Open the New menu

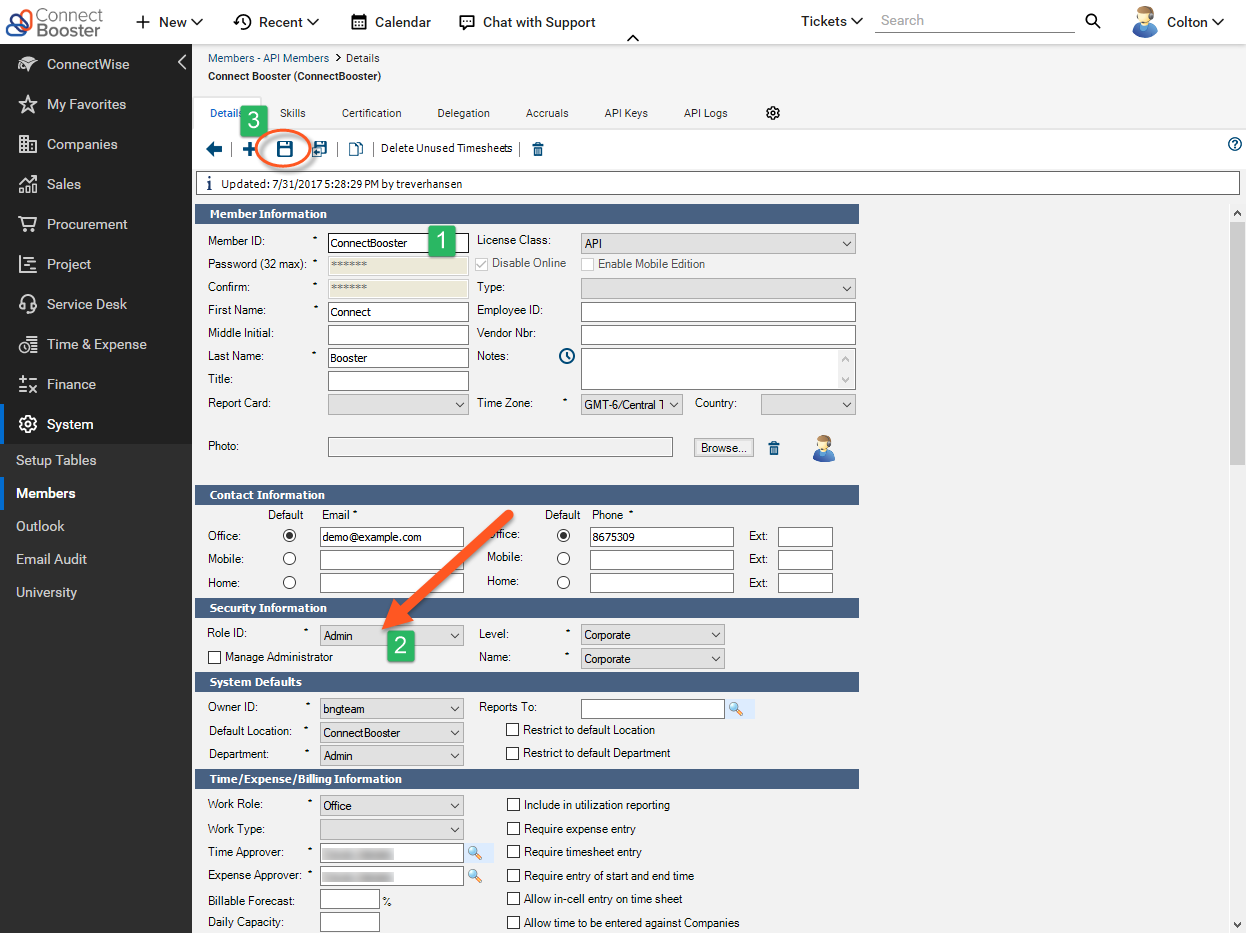170,22
